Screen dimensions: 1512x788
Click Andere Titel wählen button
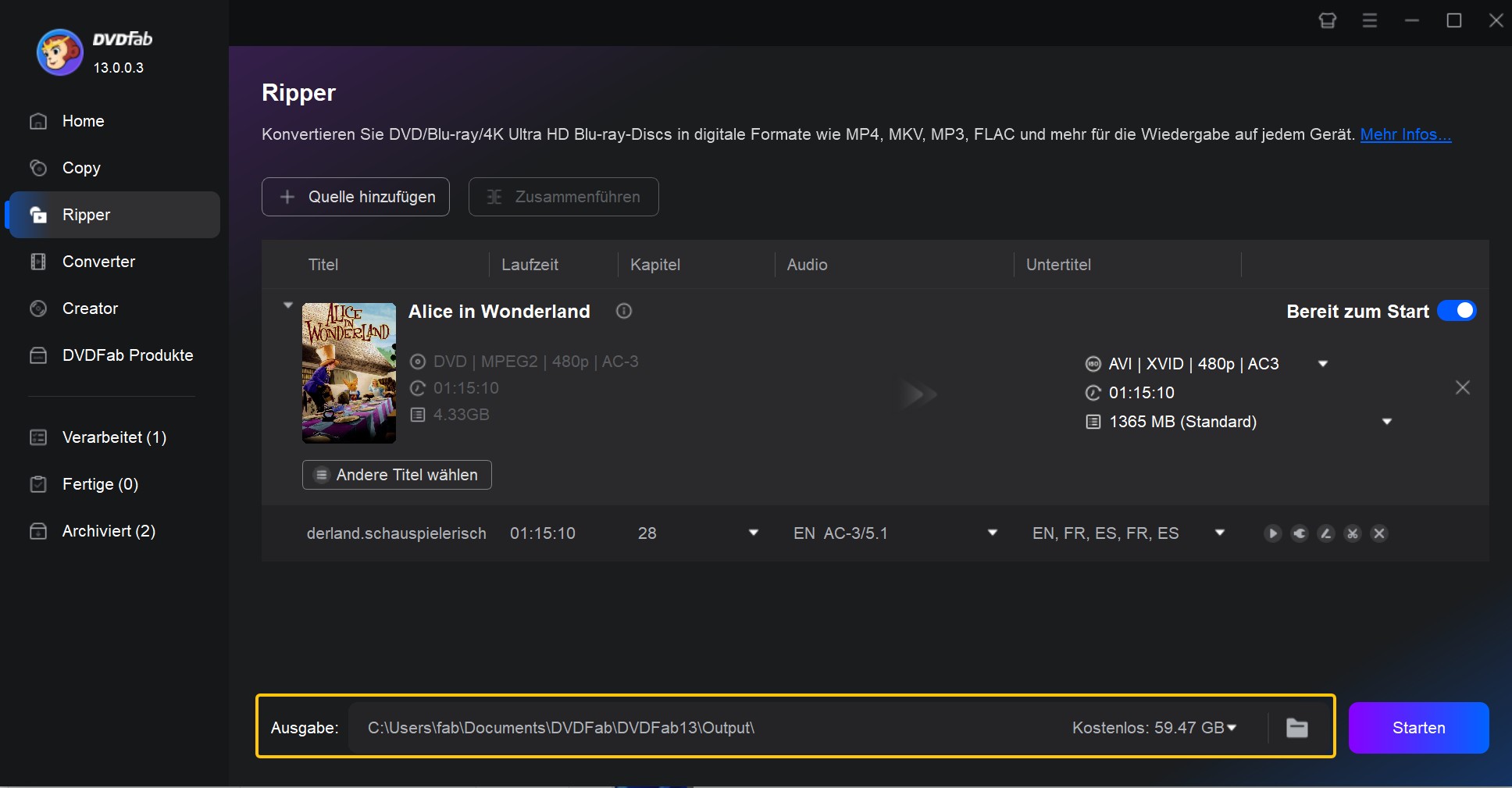click(x=397, y=475)
